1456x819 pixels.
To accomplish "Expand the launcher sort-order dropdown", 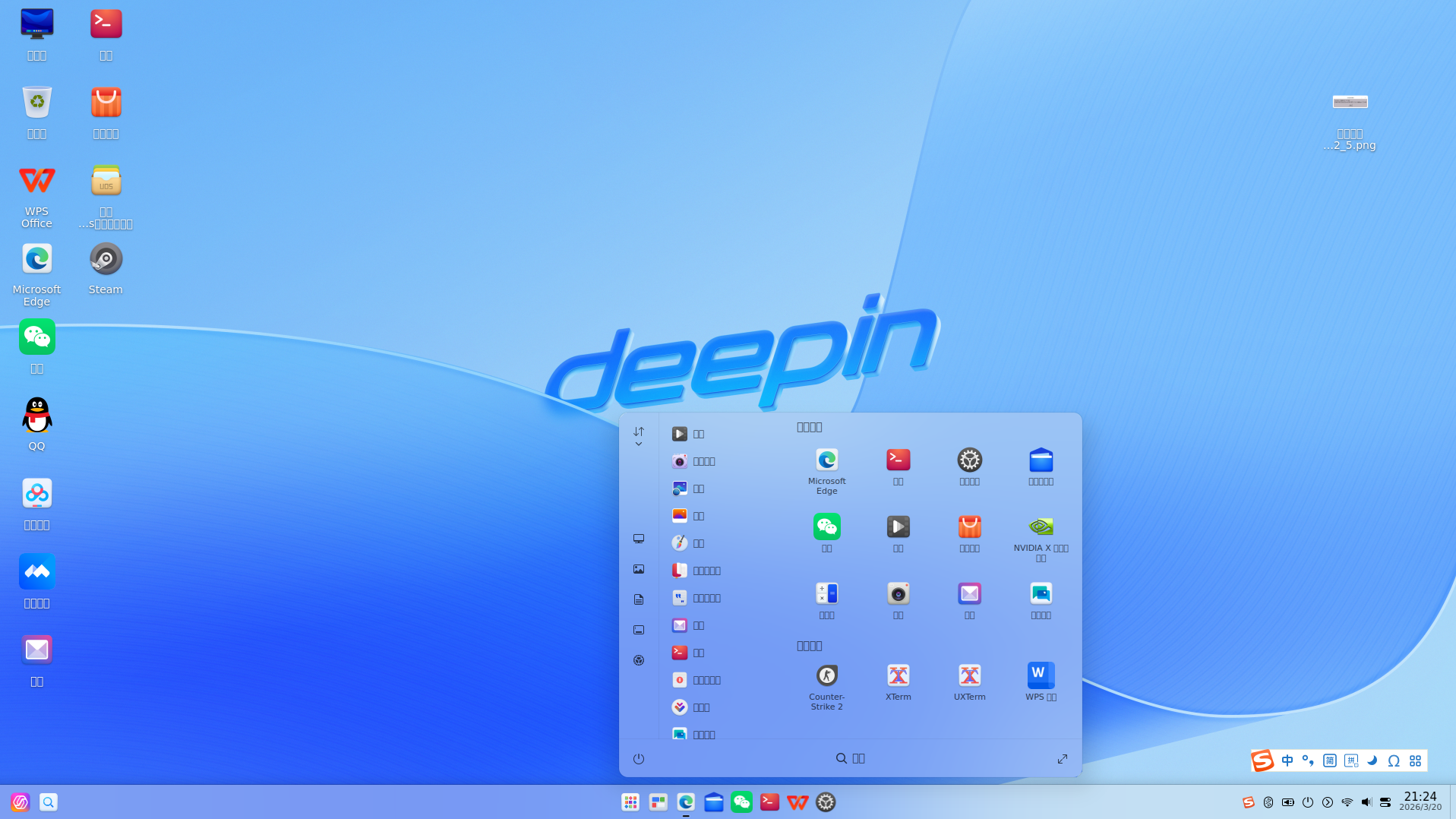I will (639, 436).
